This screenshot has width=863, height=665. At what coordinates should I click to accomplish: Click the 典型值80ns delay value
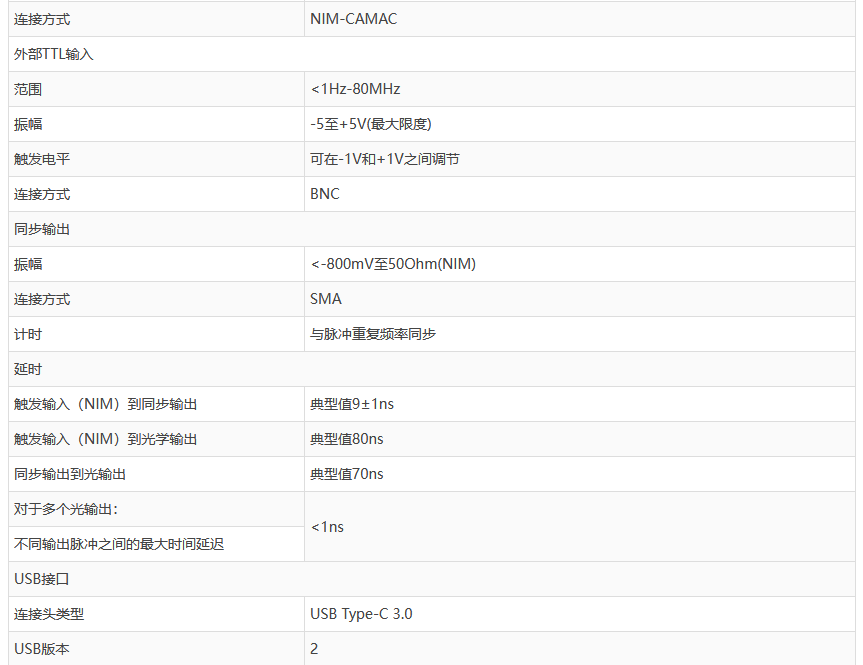(x=347, y=439)
